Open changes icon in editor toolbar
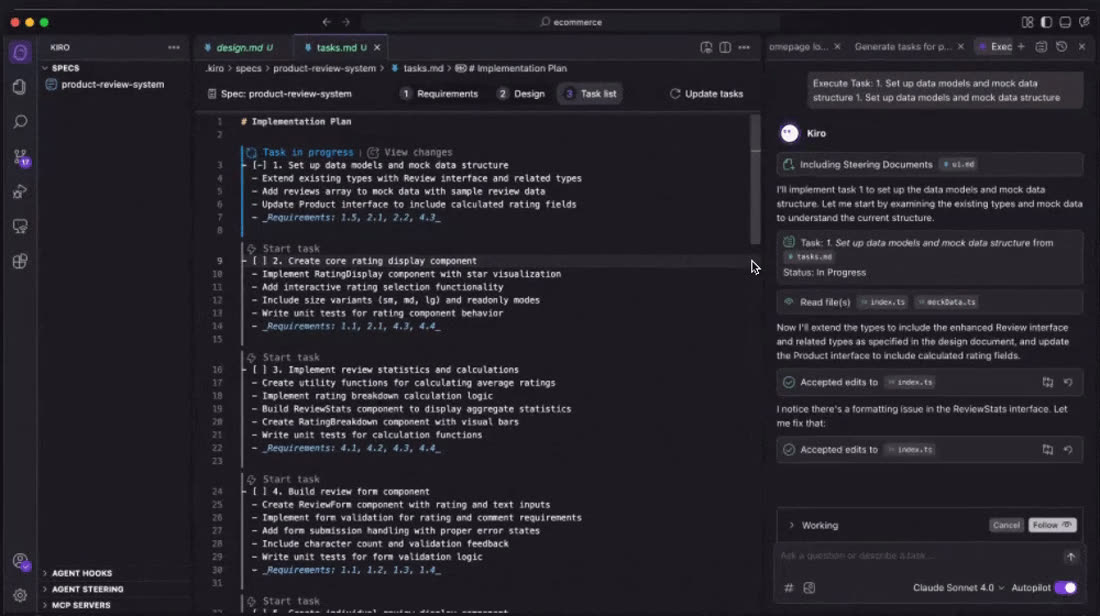The image size is (1100, 616). point(706,48)
